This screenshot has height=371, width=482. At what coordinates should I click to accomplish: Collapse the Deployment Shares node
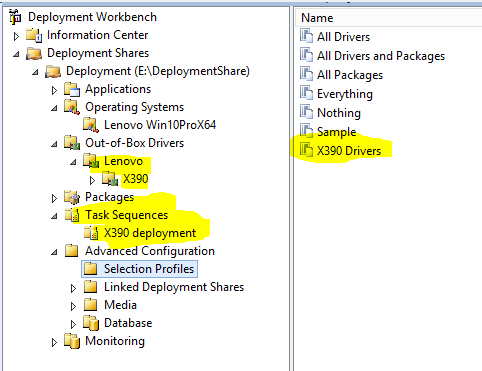tap(16, 54)
